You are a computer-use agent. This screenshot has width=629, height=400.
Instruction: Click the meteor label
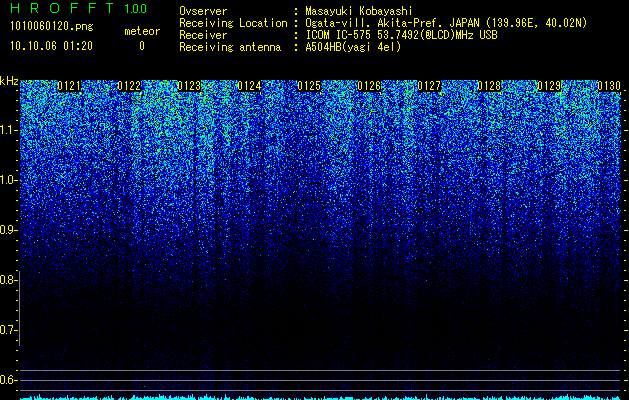pyautogui.click(x=142, y=31)
